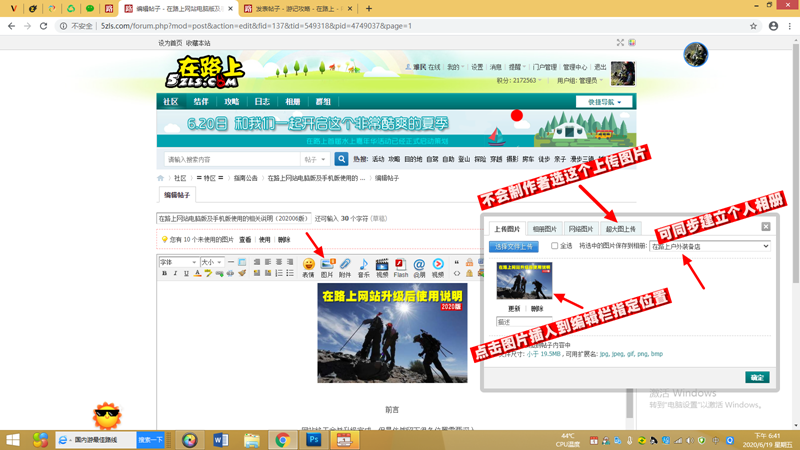Mention a friend with the @朋友 icon
Image resolution: width=800 pixels, height=450 pixels.
419,267
